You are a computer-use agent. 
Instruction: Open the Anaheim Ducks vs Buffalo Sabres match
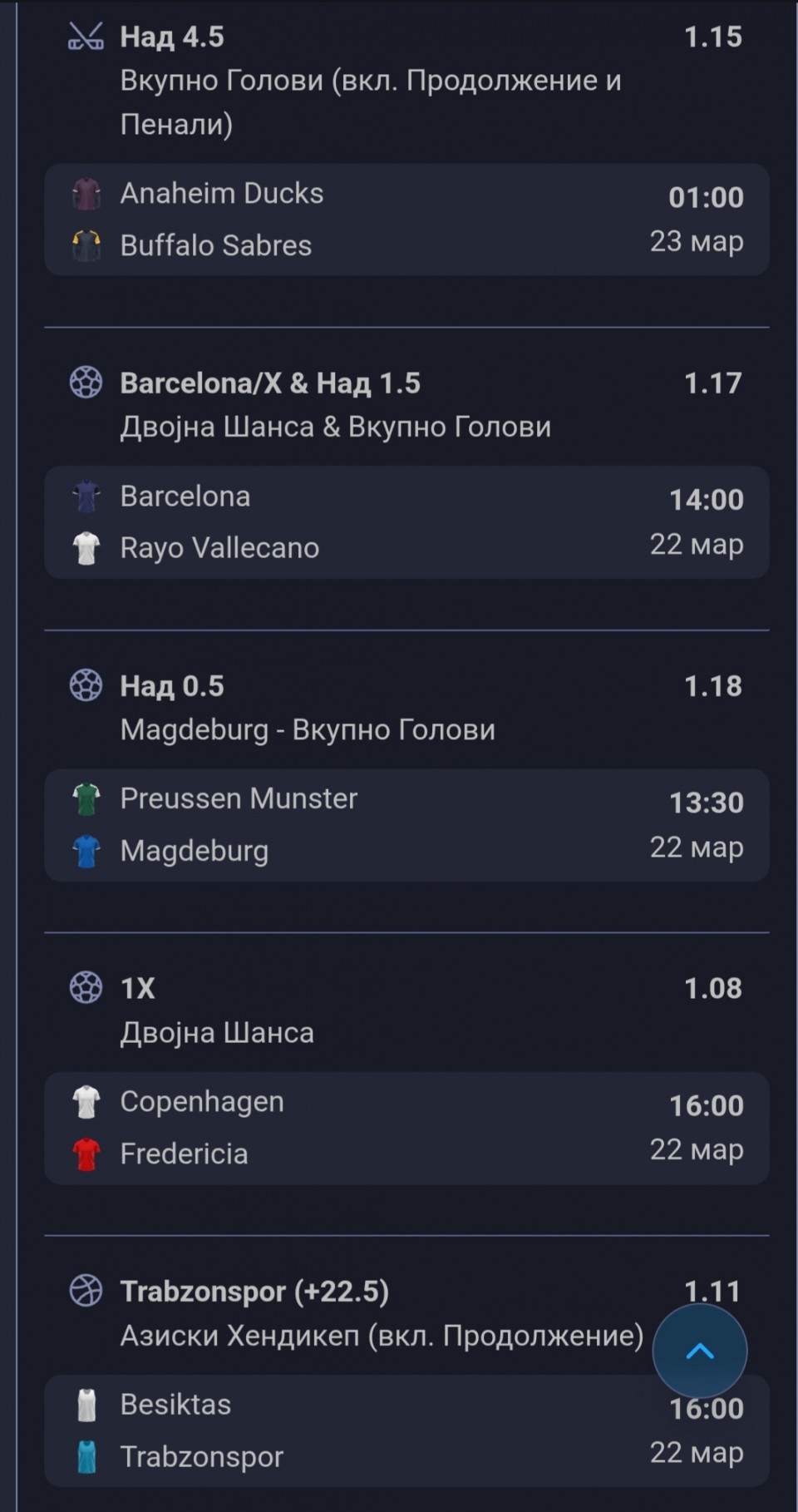coord(406,220)
